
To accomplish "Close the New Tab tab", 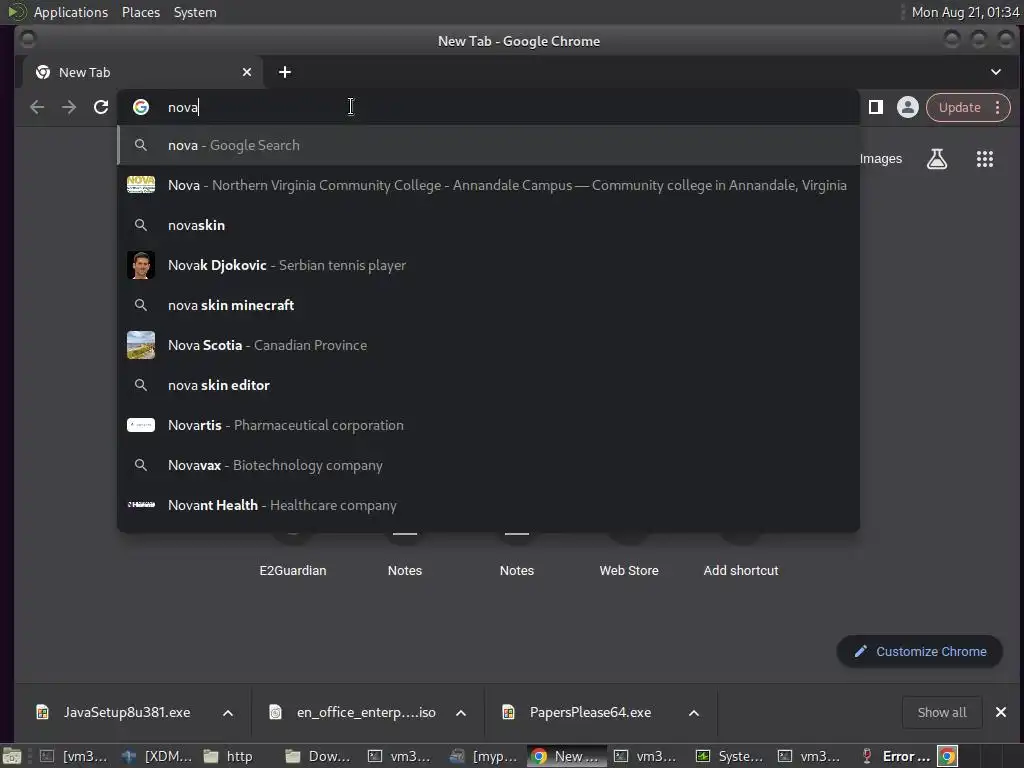I will click(x=247, y=72).
